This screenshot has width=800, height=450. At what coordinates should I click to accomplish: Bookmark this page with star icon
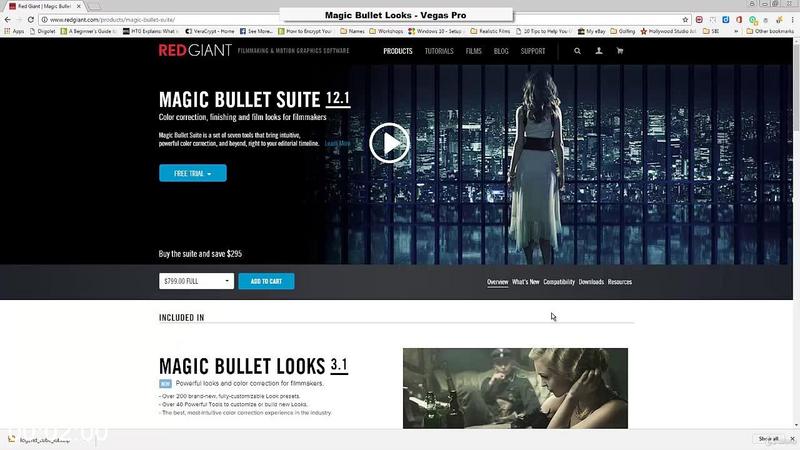pyautogui.click(x=685, y=19)
